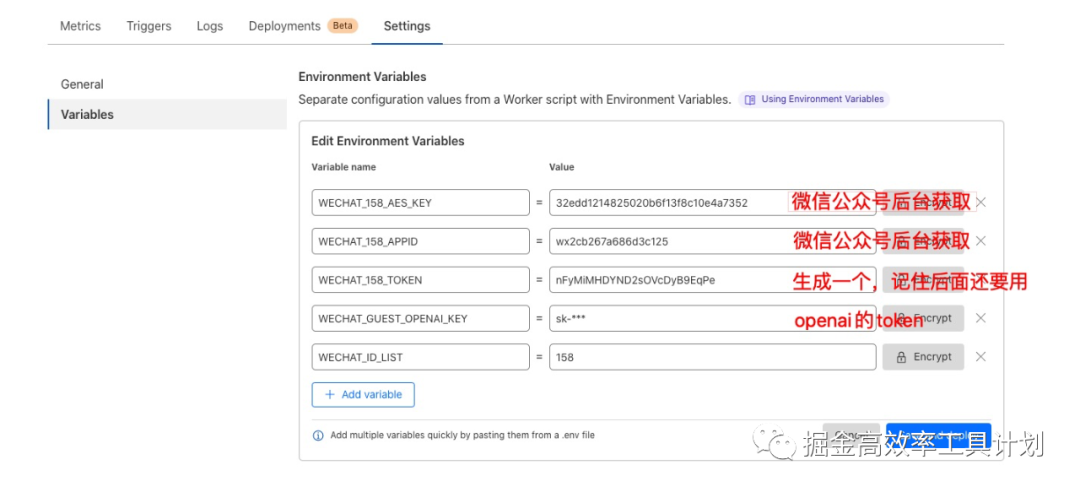Switch to the Triggers tab
The width and height of the screenshot is (1080, 492).
tap(149, 26)
